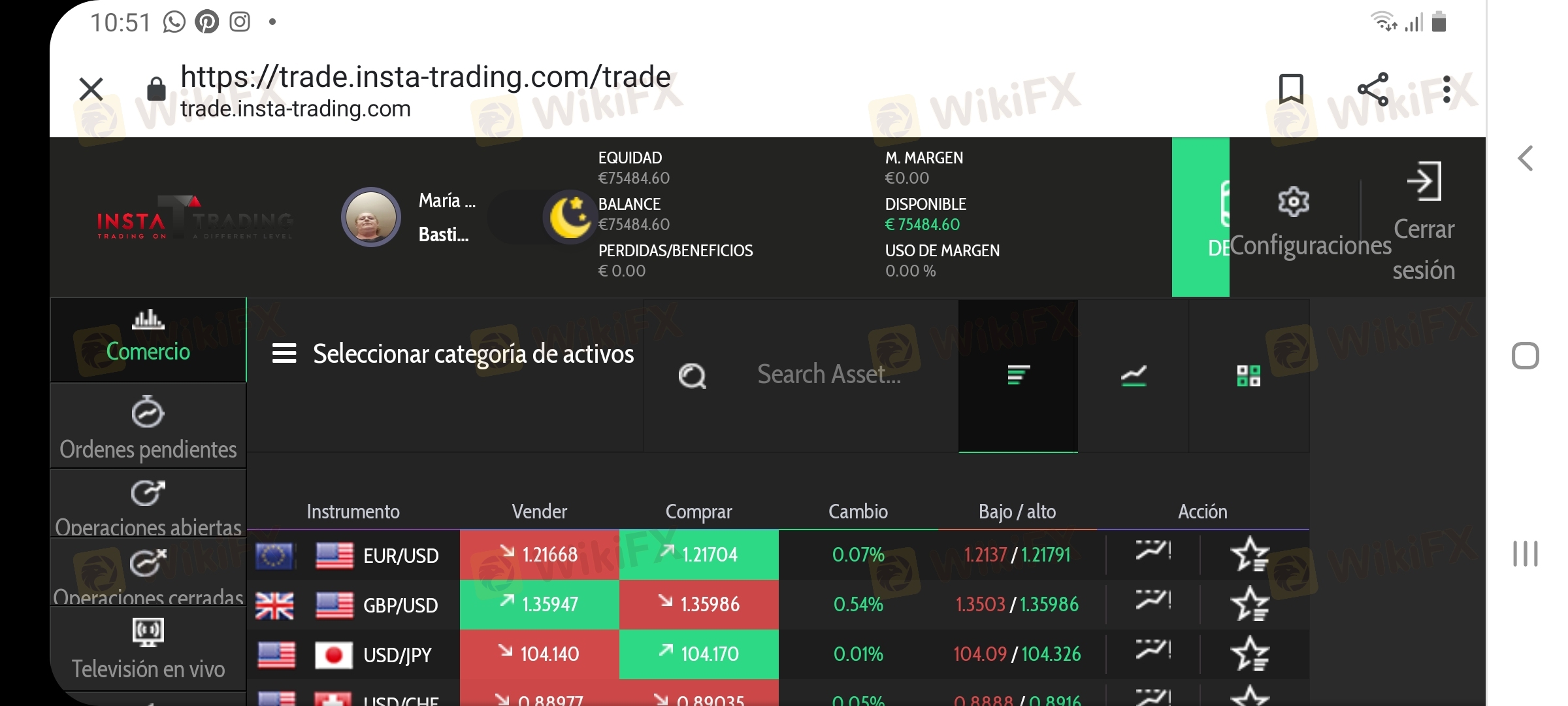The width and height of the screenshot is (1568, 706).
Task: Toggle favorite star for GBP/USD
Action: click(1250, 605)
